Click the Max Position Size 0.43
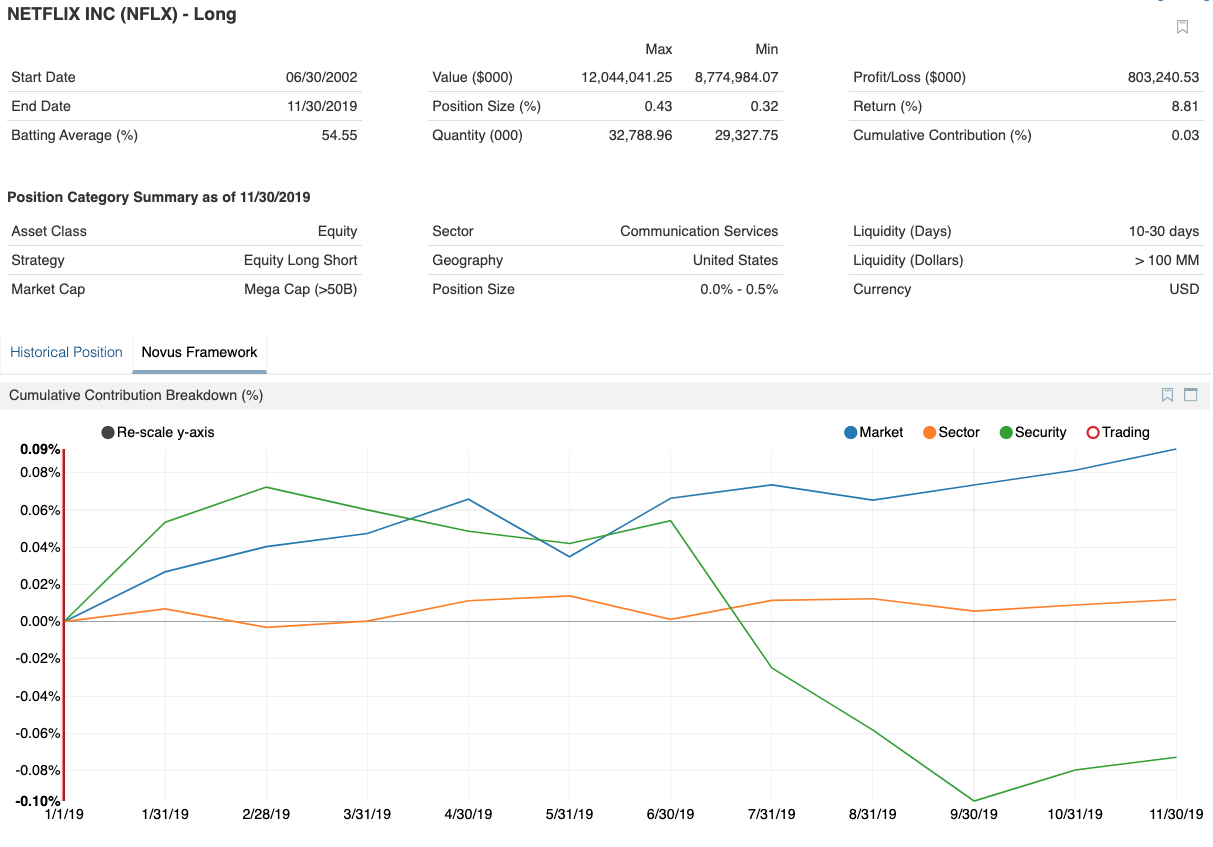This screenshot has width=1213, height=847. [659, 106]
